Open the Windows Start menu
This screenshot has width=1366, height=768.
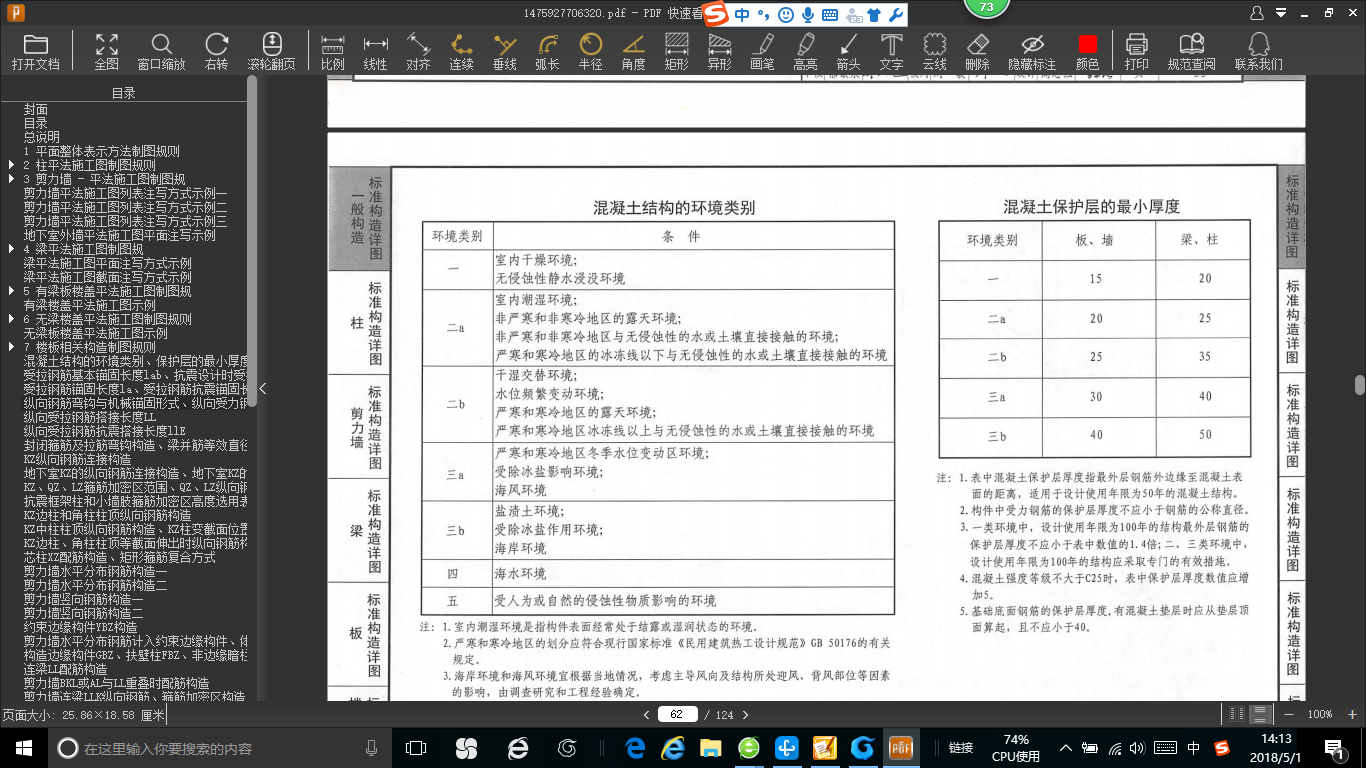[23, 748]
